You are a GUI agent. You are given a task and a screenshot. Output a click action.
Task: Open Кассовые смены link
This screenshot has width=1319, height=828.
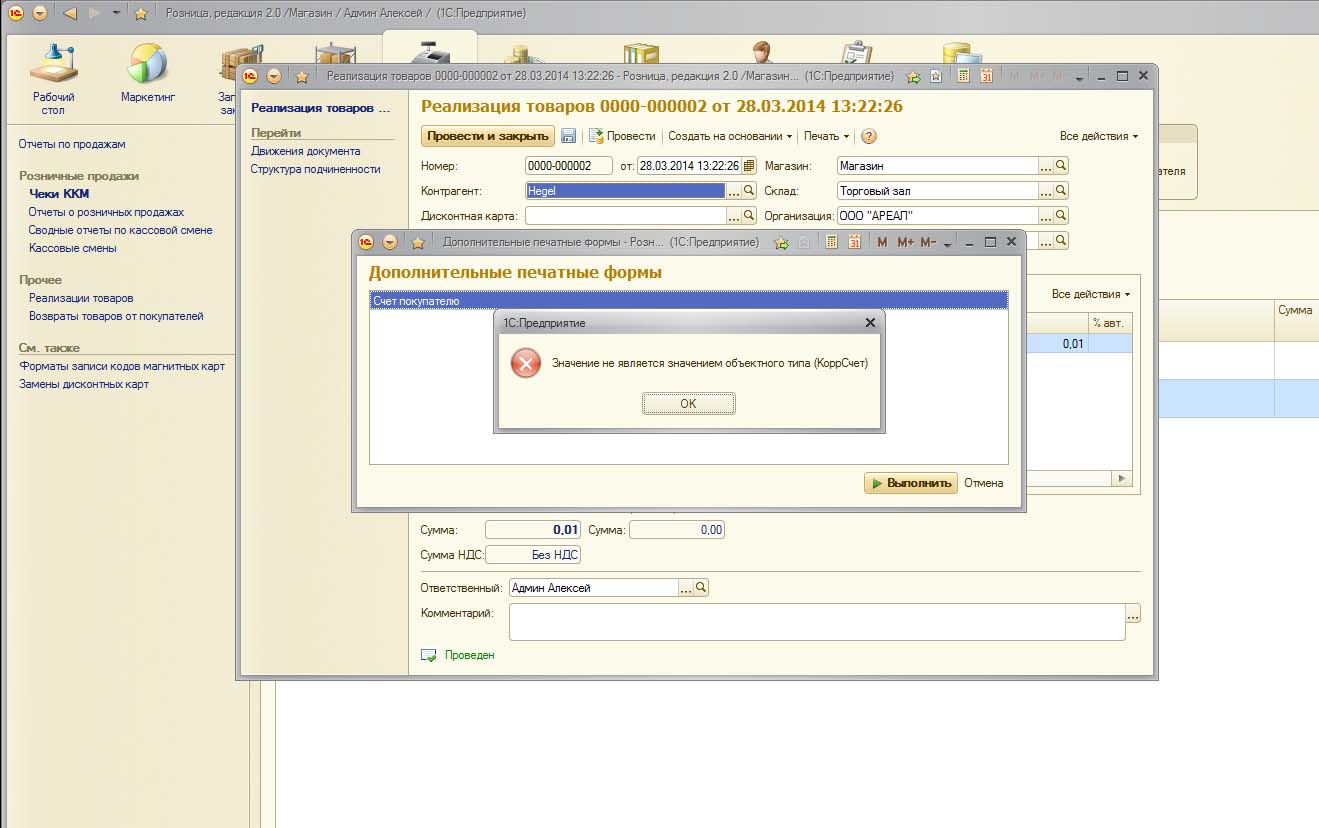[x=72, y=248]
